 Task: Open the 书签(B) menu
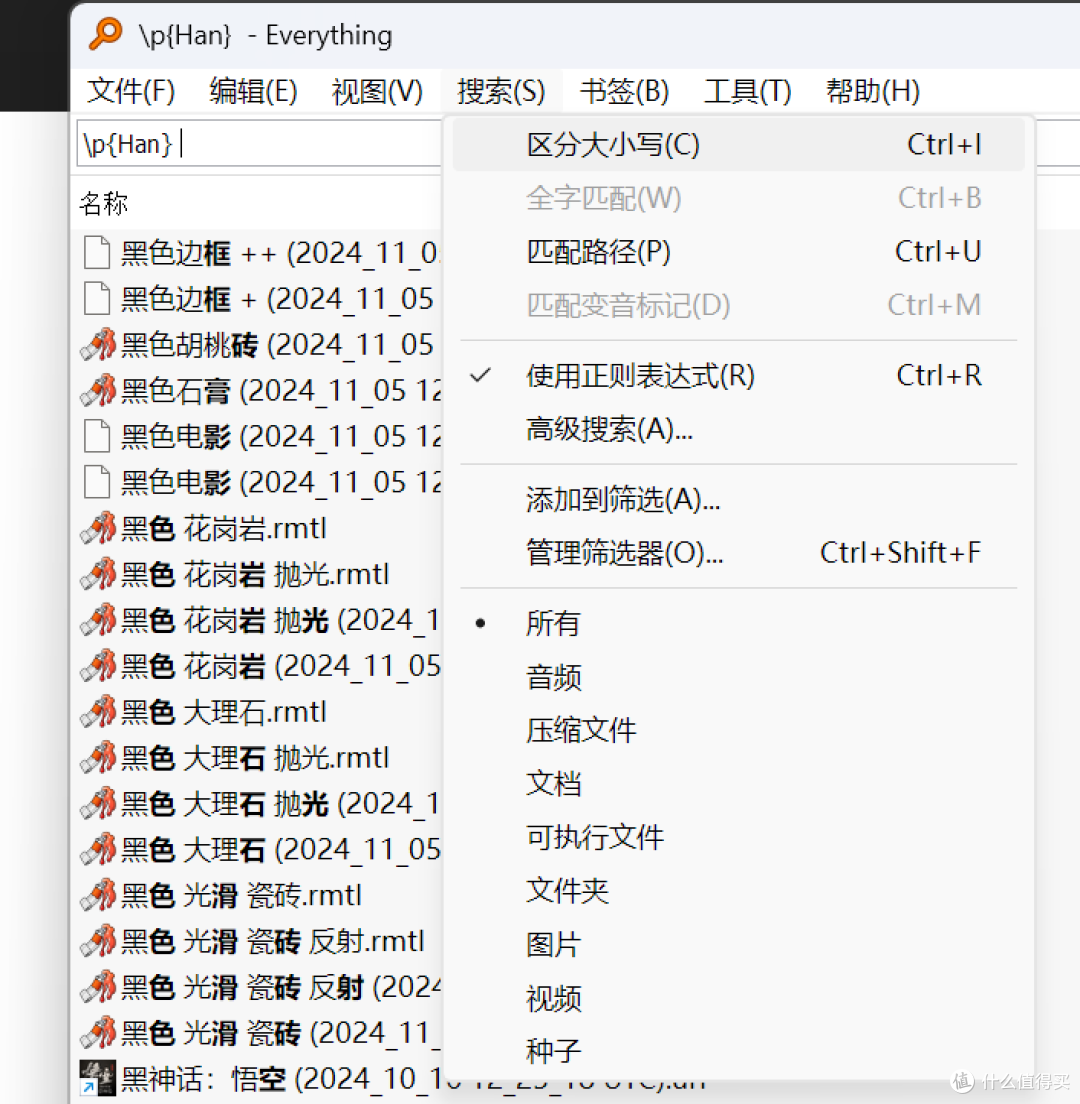point(624,91)
